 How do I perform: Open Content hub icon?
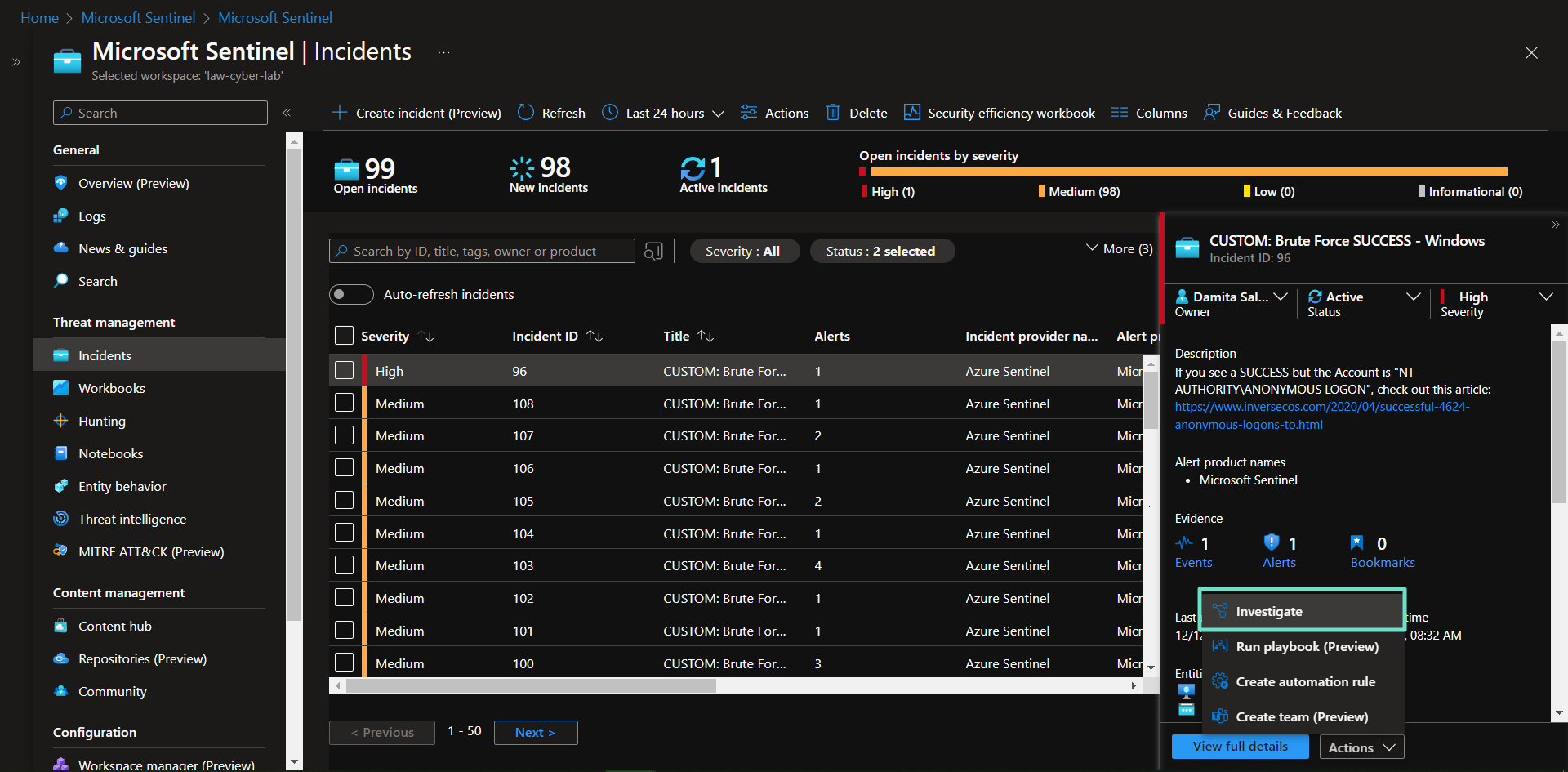point(61,626)
